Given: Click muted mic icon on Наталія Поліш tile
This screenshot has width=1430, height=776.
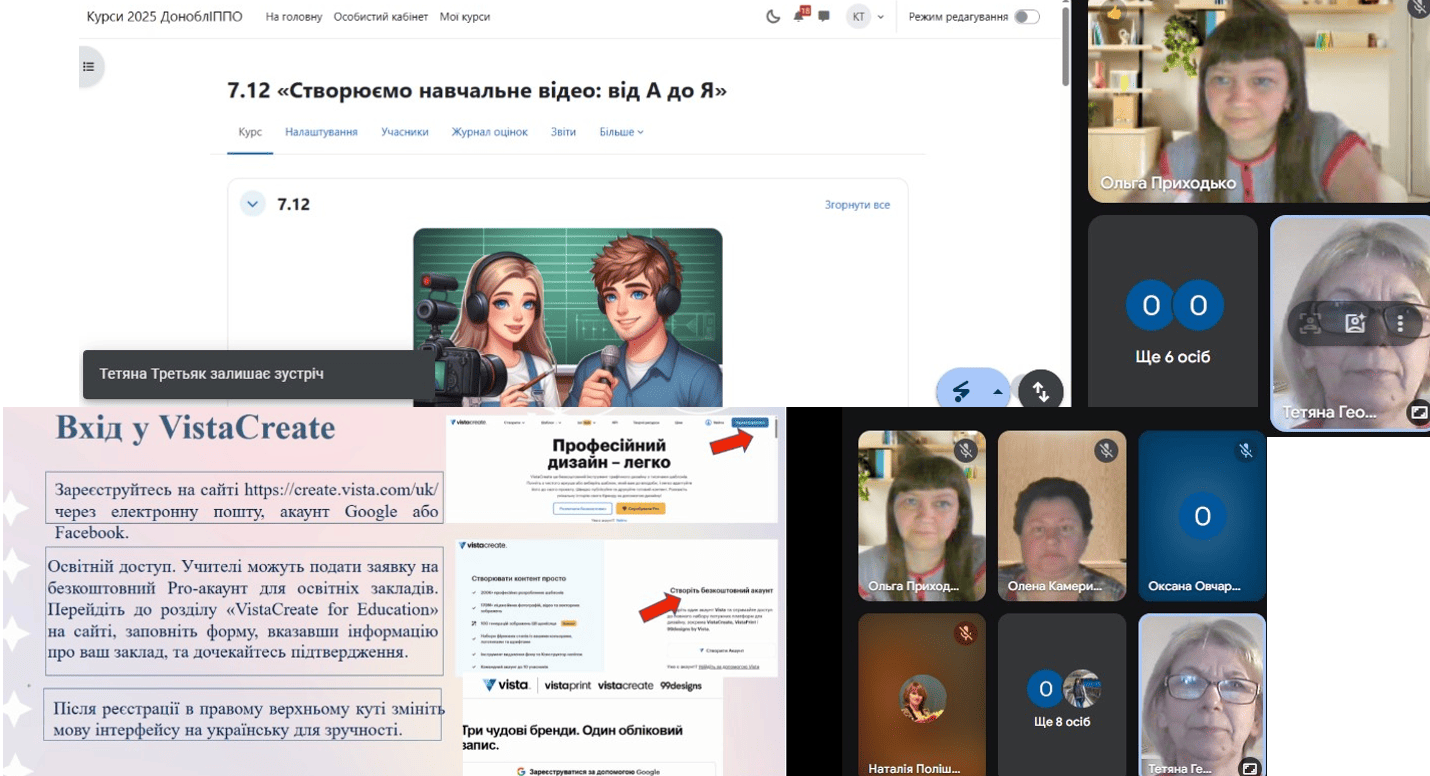Looking at the screenshot, I should click(x=965, y=633).
